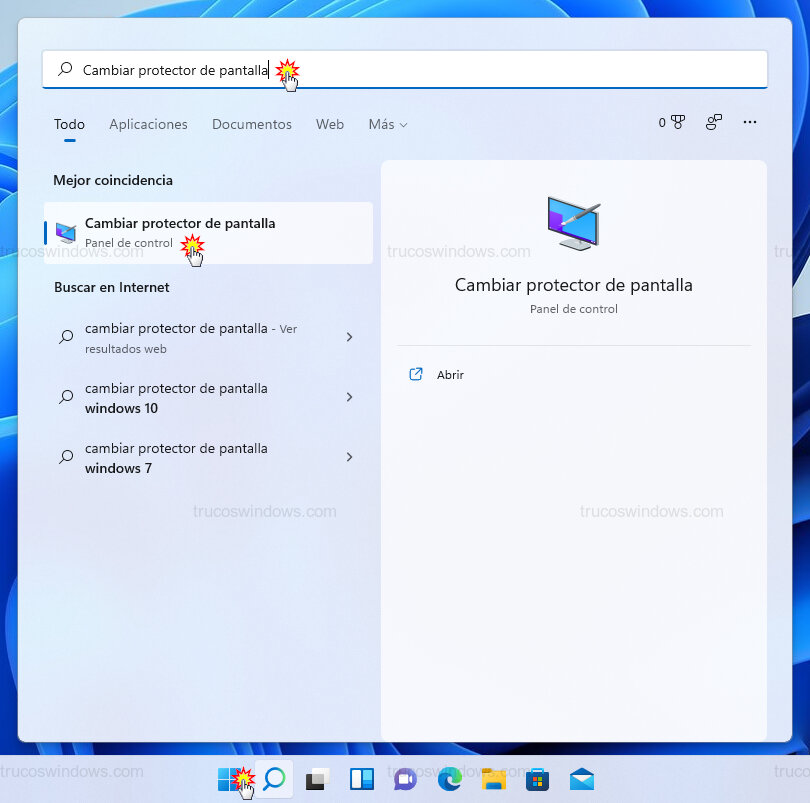Open account options via the people icon
Viewport: 810px width, 803px height.
click(713, 122)
